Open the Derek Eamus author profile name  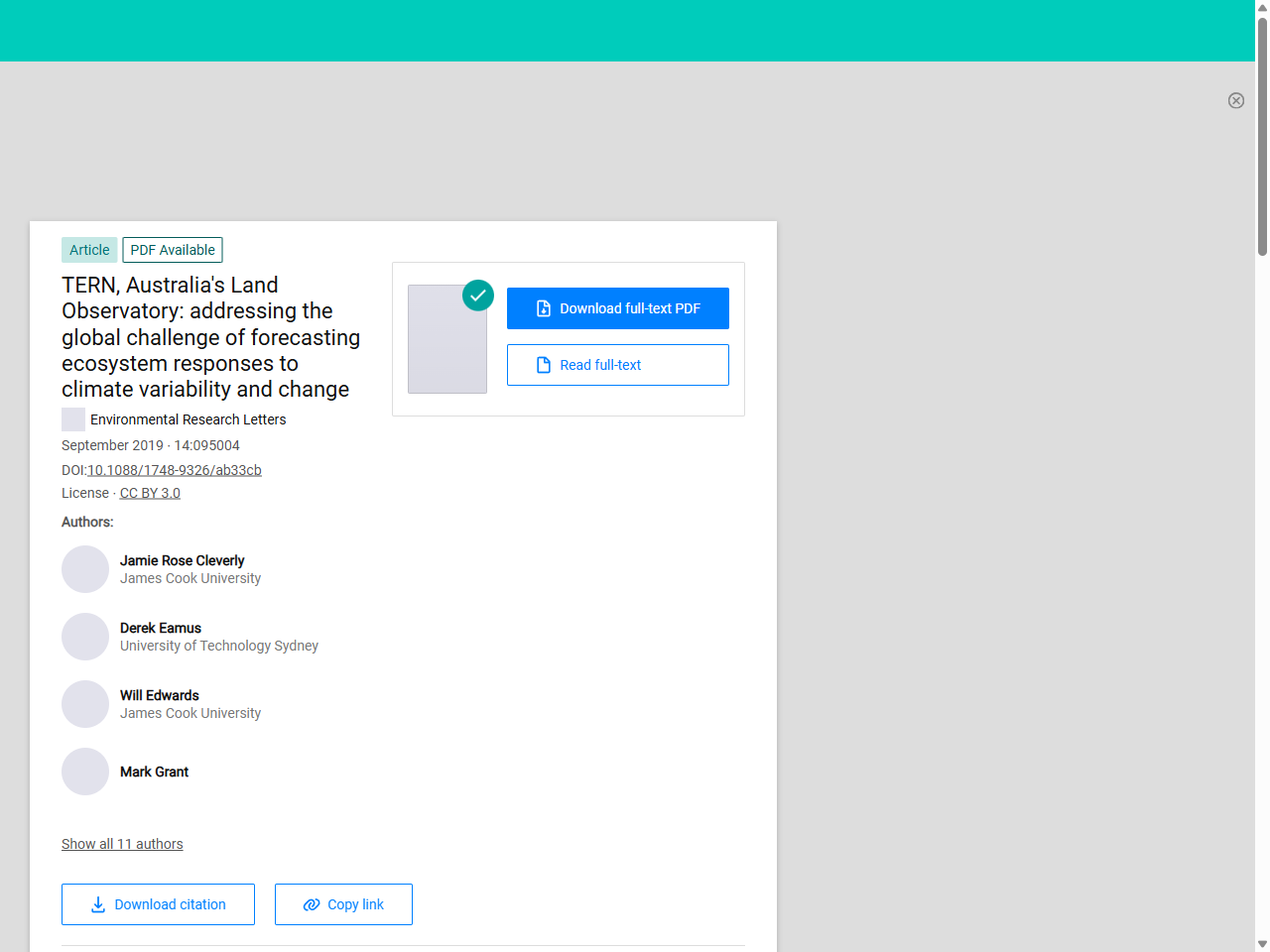(161, 628)
